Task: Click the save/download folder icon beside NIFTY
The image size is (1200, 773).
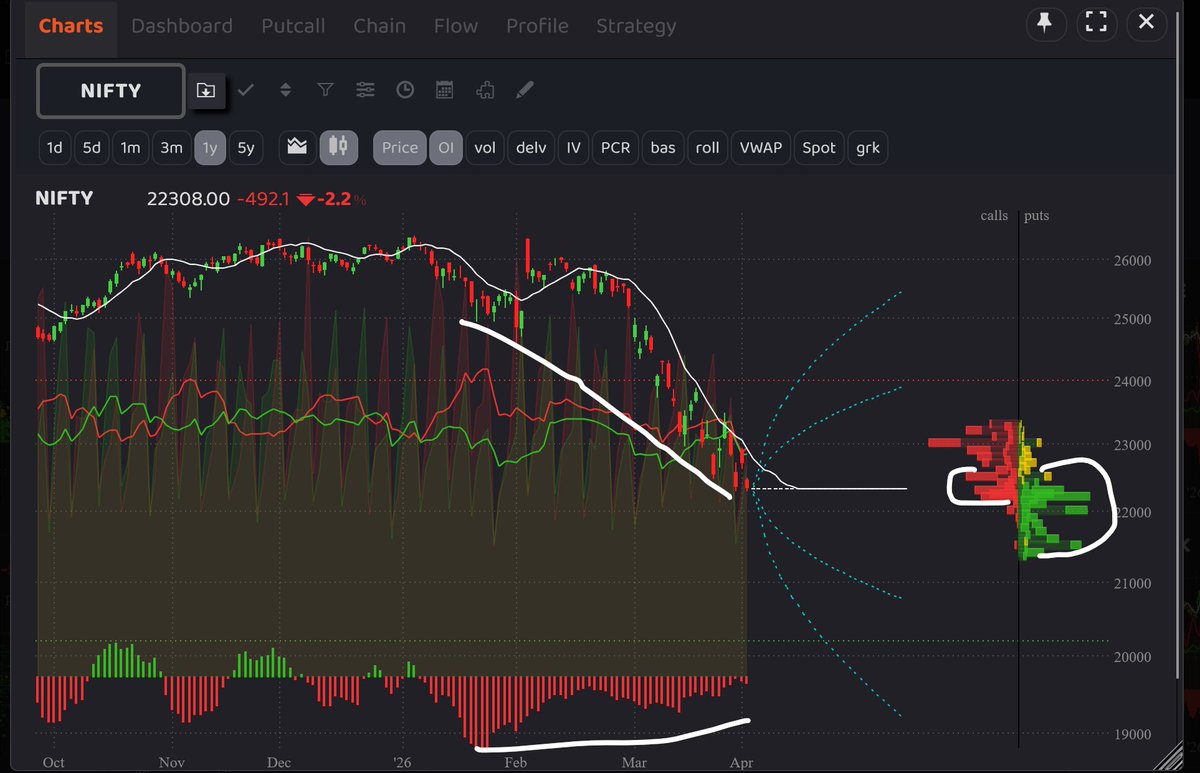Action: pos(205,90)
